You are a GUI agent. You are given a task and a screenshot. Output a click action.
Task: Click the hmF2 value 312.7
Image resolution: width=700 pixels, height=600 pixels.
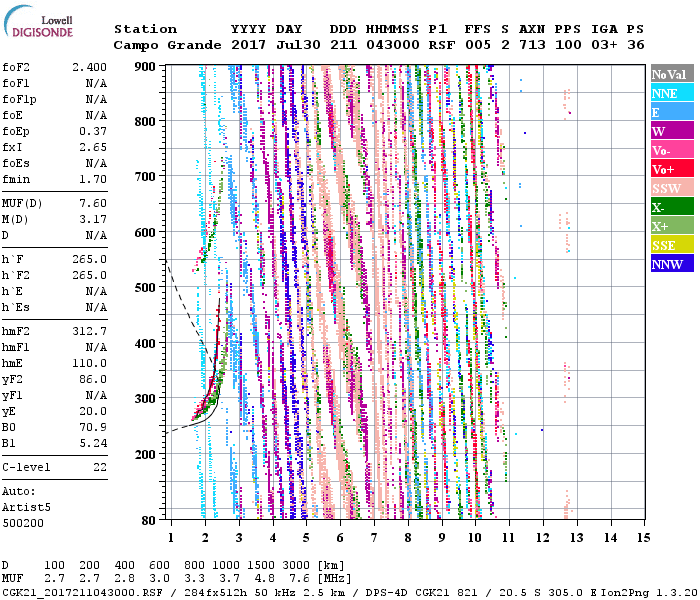(x=89, y=331)
